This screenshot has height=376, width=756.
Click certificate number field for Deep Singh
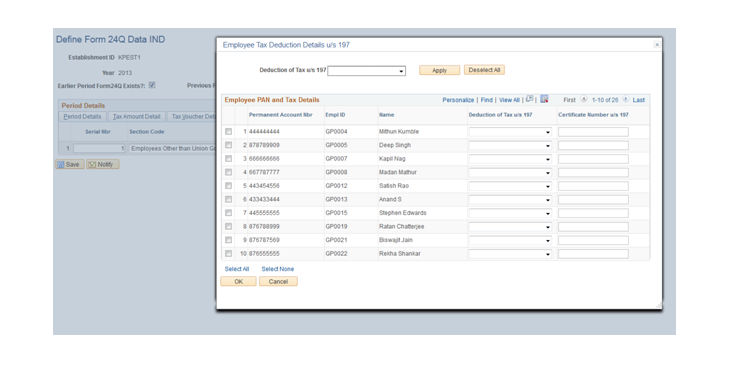(593, 146)
